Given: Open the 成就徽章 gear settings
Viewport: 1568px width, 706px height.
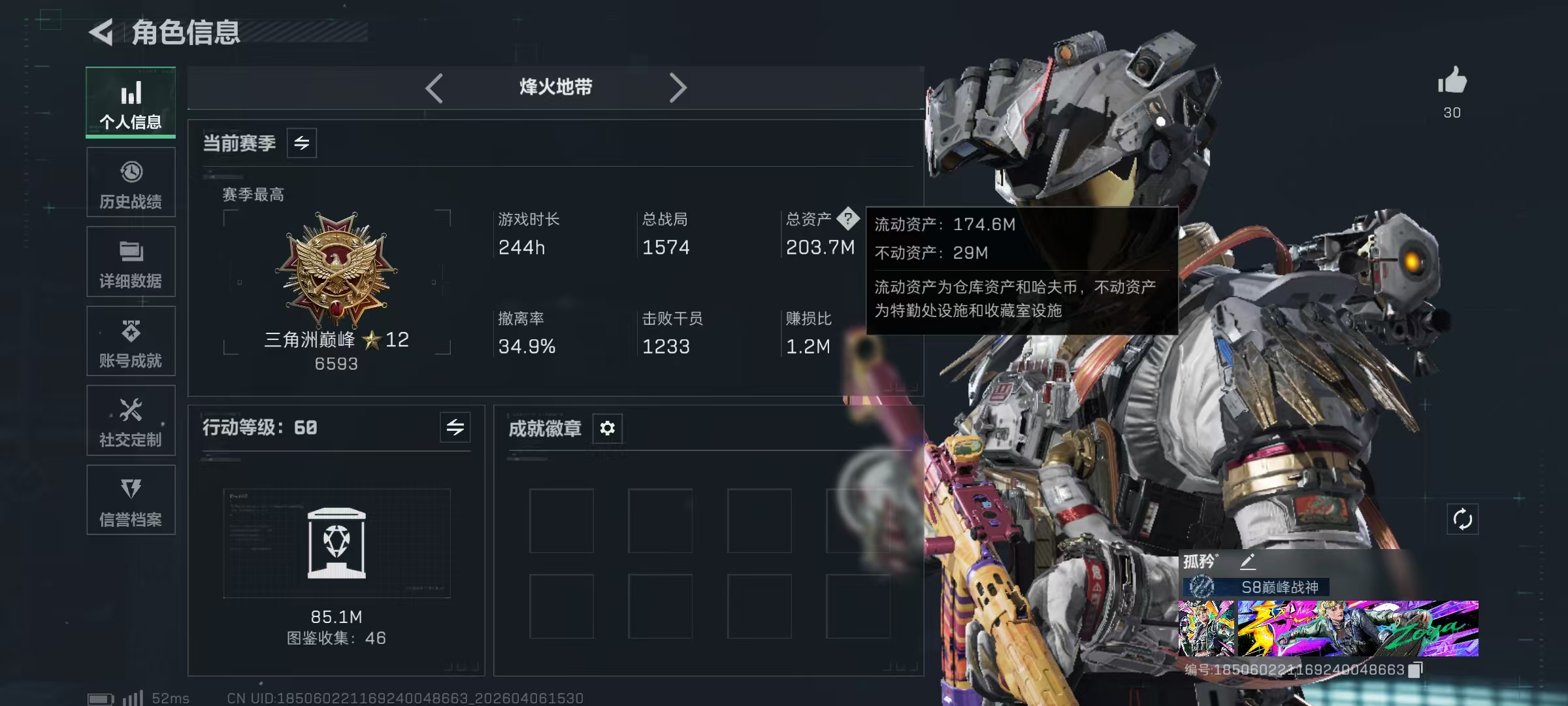Looking at the screenshot, I should click(608, 428).
